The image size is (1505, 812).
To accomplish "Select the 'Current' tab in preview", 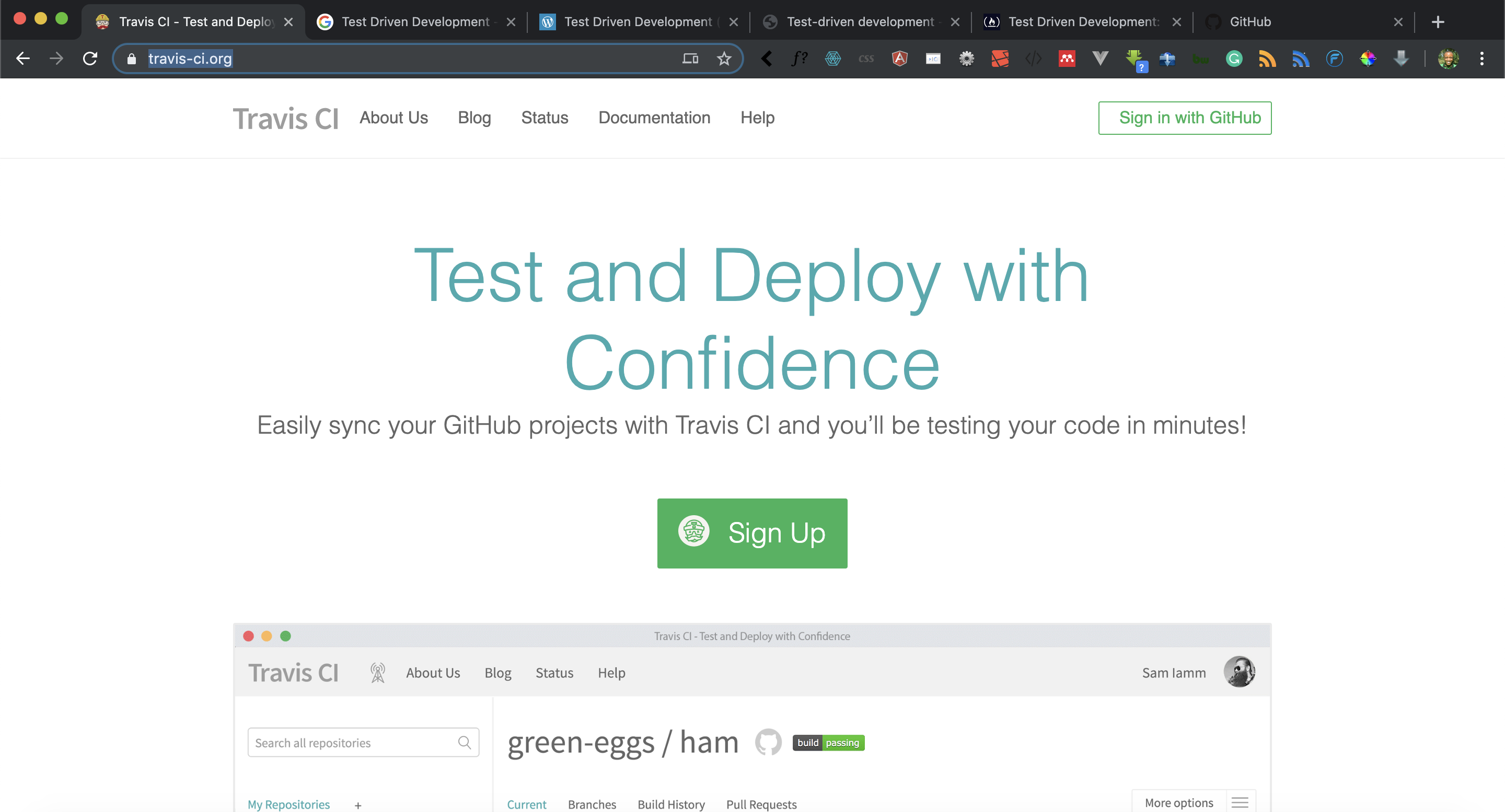I will point(526,804).
